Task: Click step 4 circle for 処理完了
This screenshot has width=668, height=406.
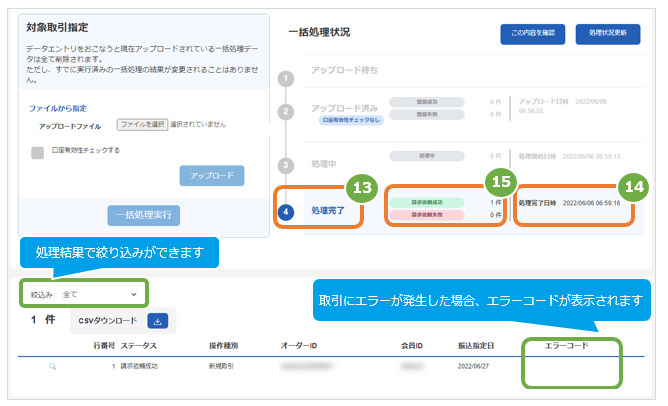Action: [286, 212]
